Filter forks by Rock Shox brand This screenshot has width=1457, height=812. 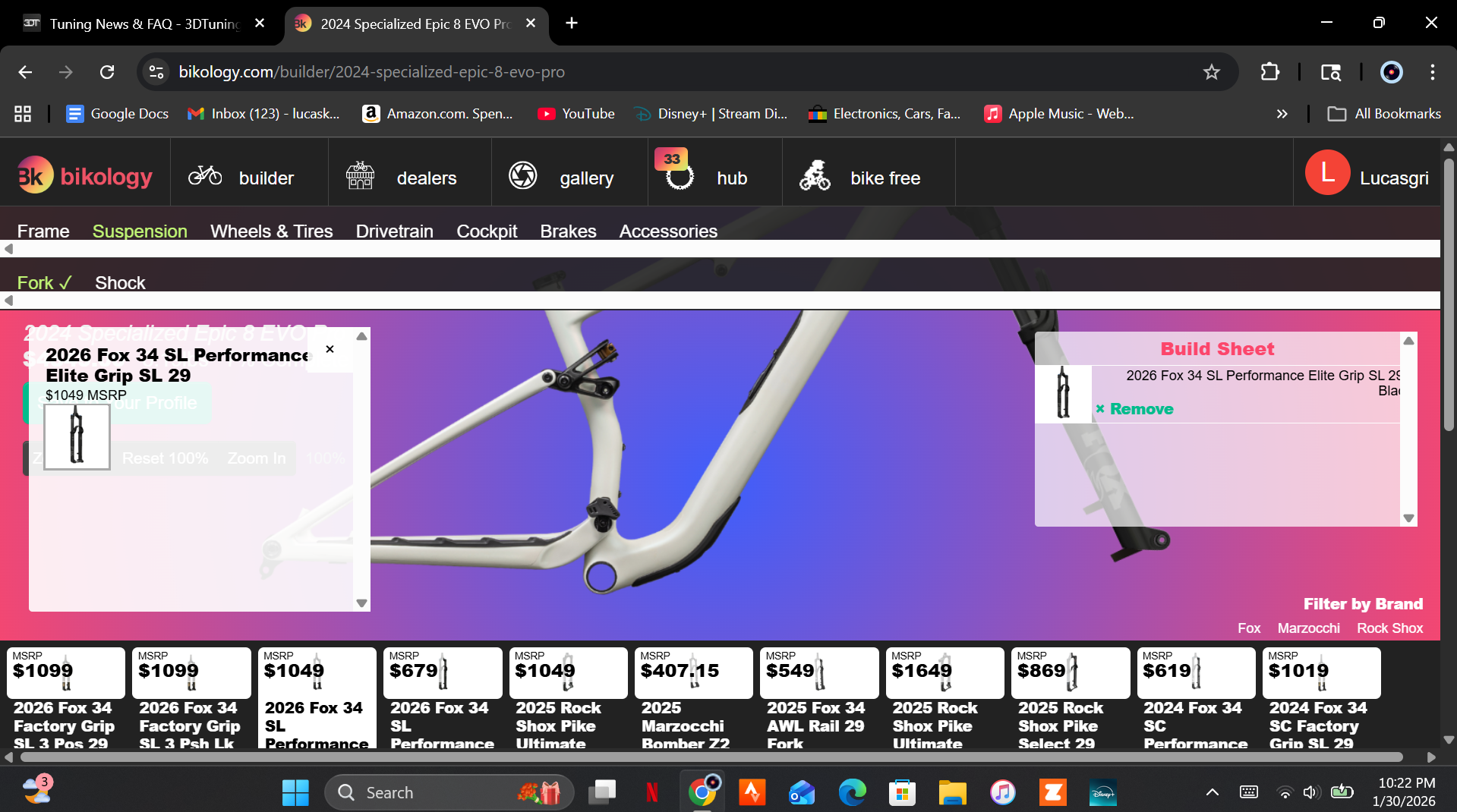click(x=1389, y=628)
